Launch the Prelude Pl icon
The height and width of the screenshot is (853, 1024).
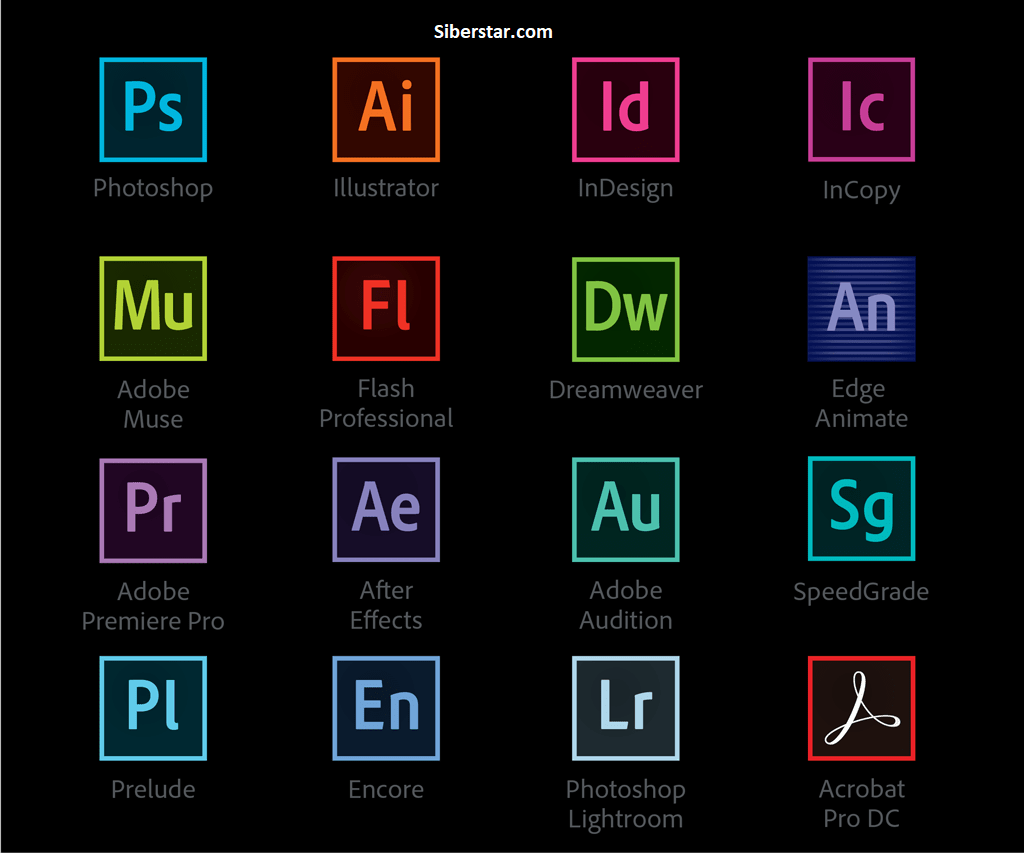tap(153, 708)
